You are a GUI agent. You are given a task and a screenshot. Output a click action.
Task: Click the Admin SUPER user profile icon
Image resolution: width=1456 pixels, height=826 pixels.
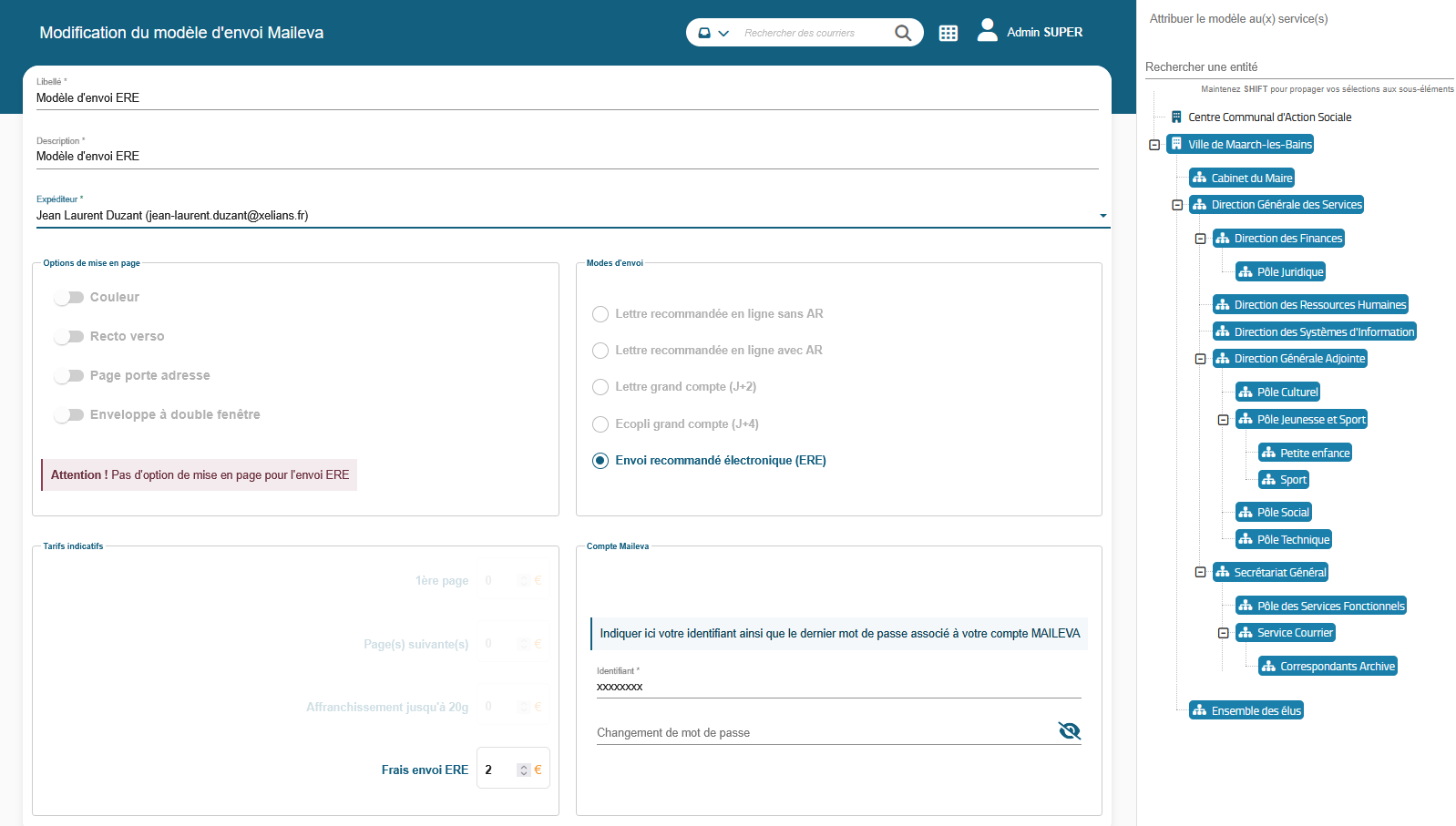click(987, 31)
